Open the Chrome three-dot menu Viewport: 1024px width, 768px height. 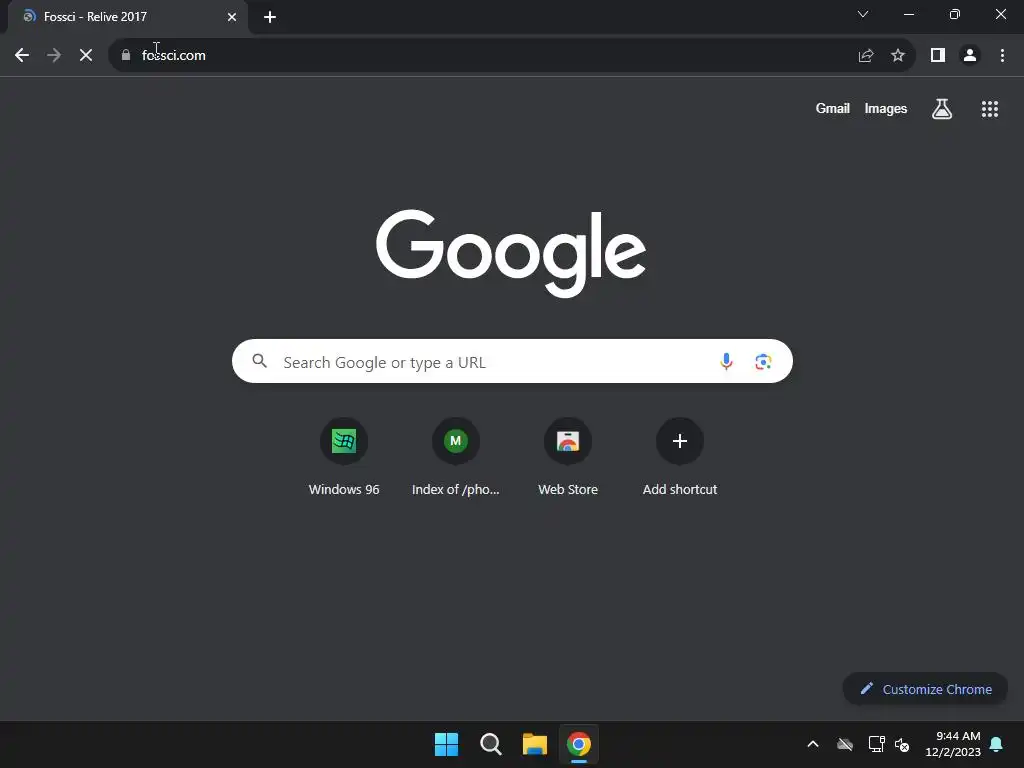click(x=1002, y=56)
